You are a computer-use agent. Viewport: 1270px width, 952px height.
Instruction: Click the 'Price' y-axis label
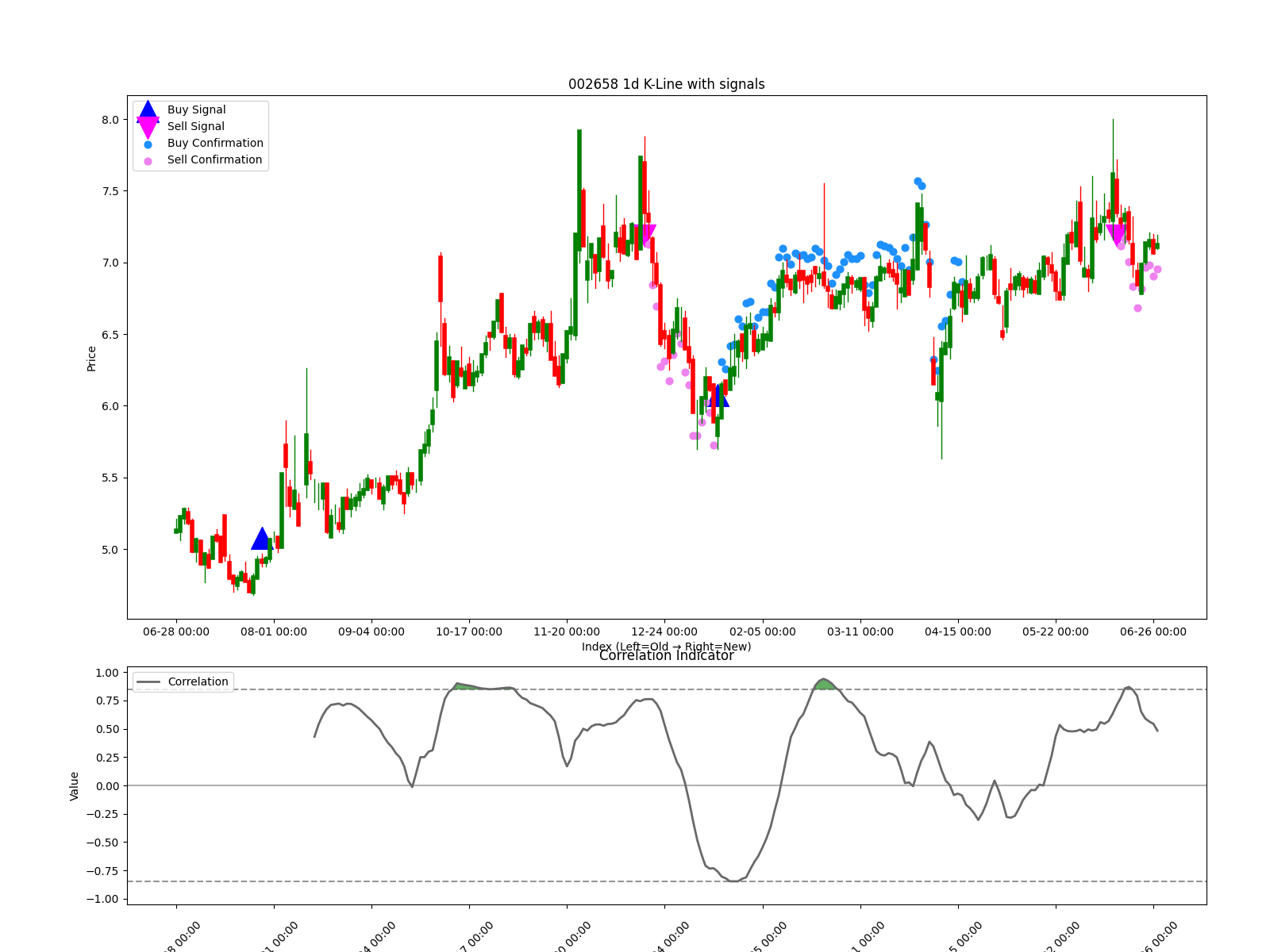[x=91, y=359]
